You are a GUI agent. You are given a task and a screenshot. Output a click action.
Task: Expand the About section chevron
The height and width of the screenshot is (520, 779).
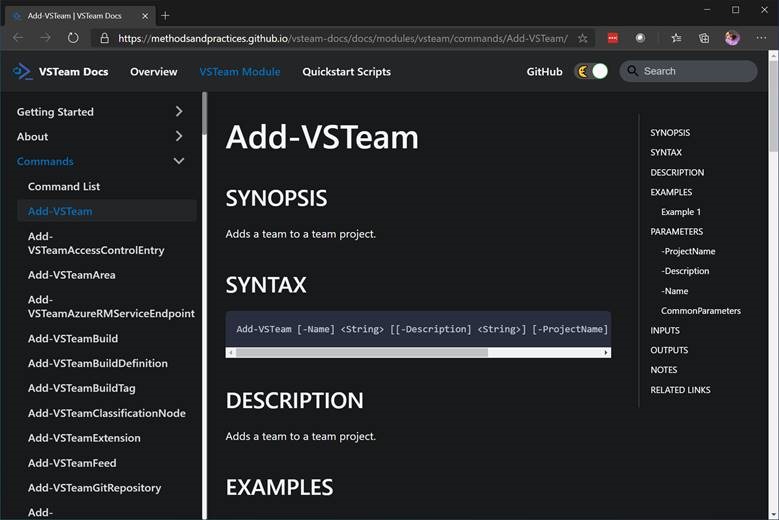coord(179,136)
